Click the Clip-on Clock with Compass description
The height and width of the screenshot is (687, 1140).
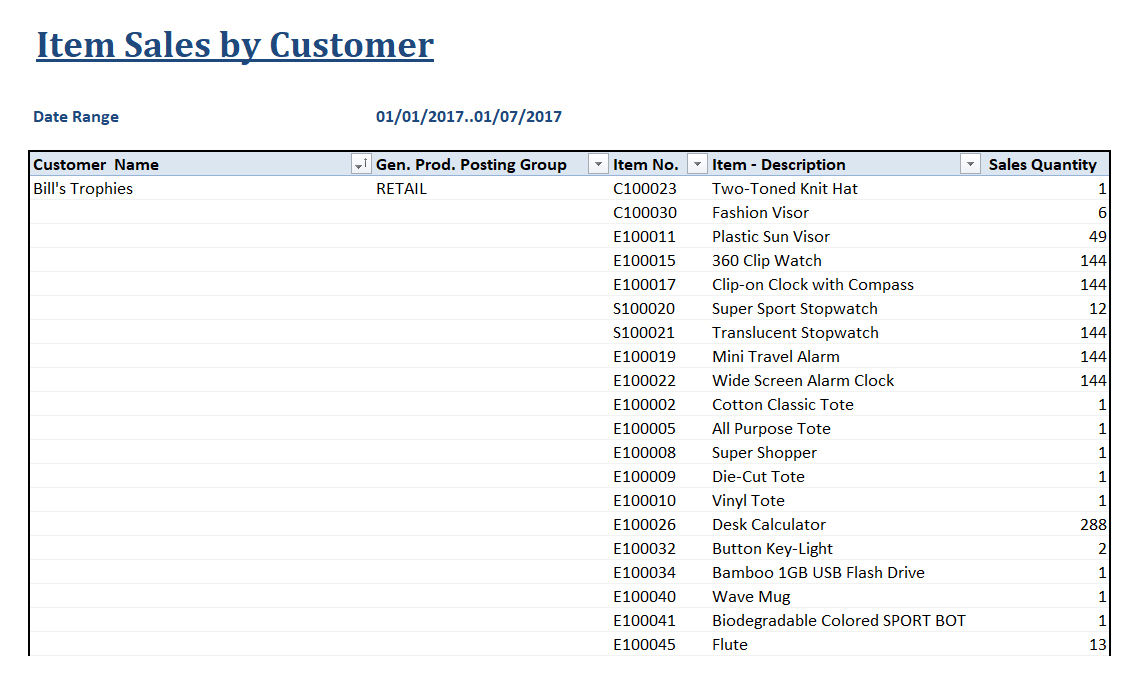[813, 284]
